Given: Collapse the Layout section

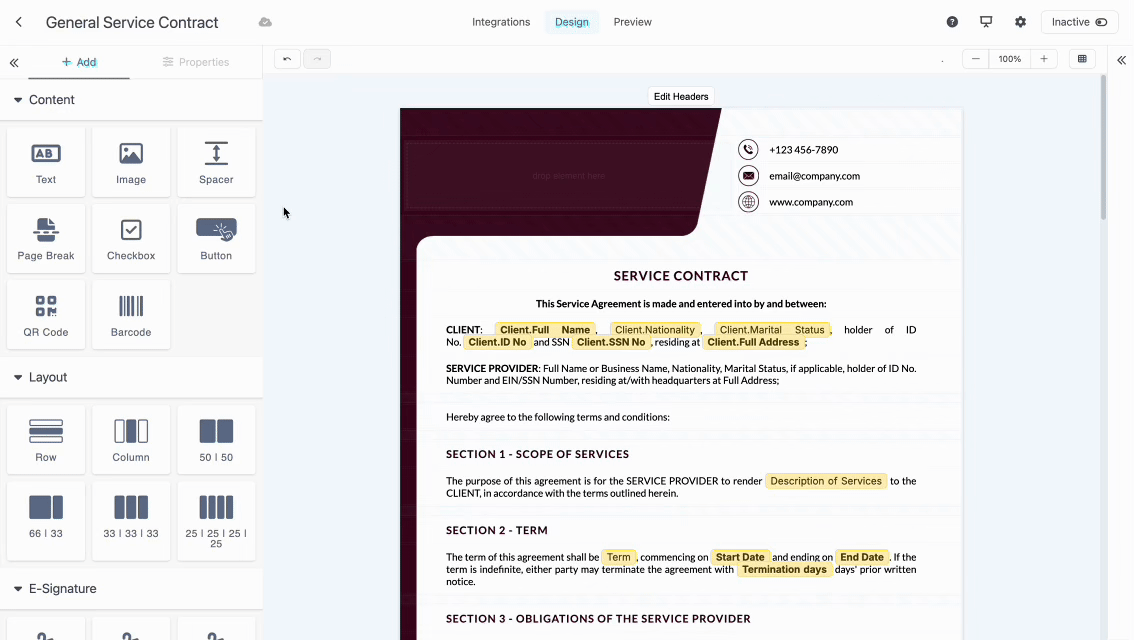Looking at the screenshot, I should point(18,378).
